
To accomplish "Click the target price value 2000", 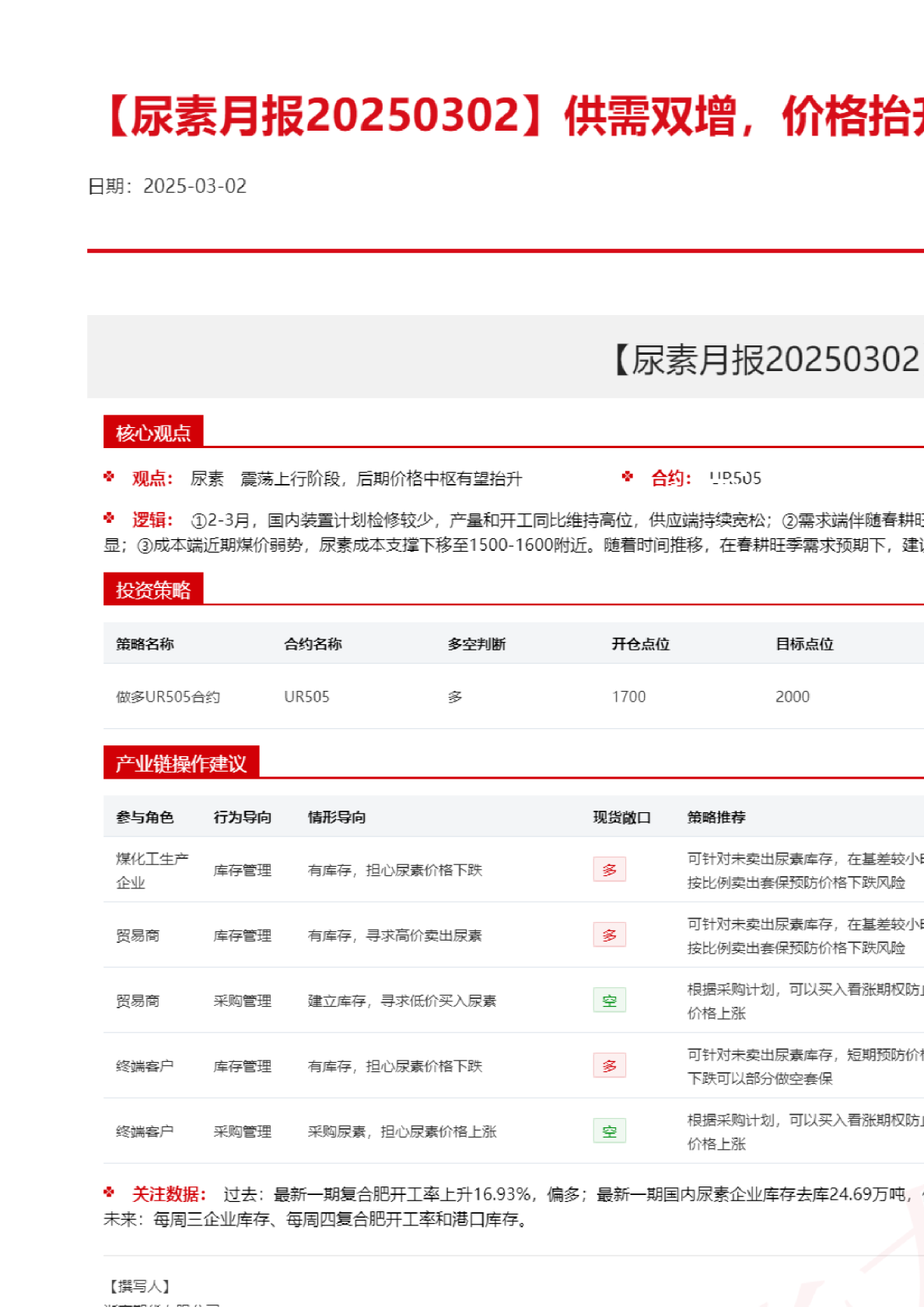I will [x=793, y=697].
